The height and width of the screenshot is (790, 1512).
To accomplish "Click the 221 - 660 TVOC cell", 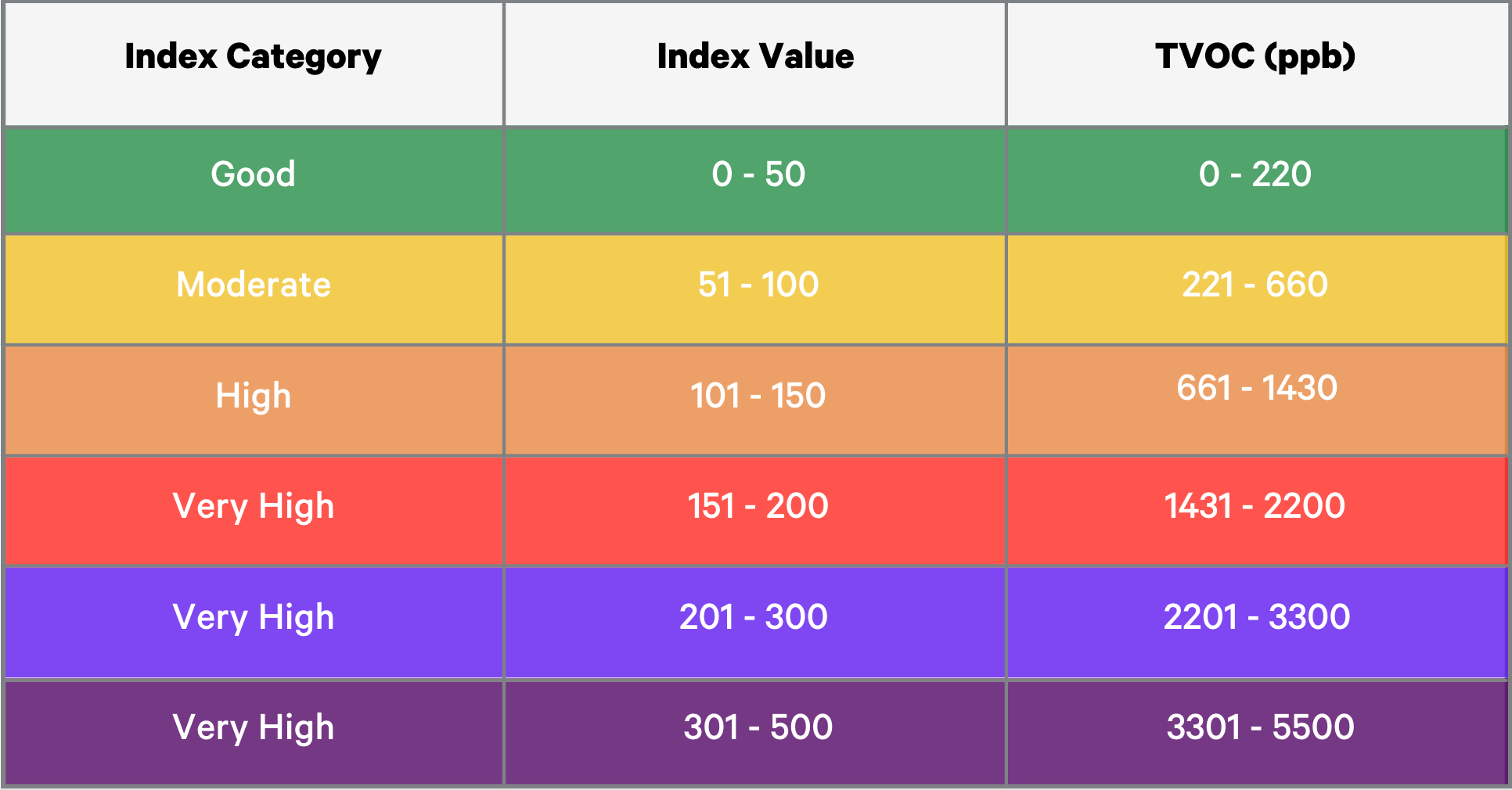I will [x=1255, y=285].
